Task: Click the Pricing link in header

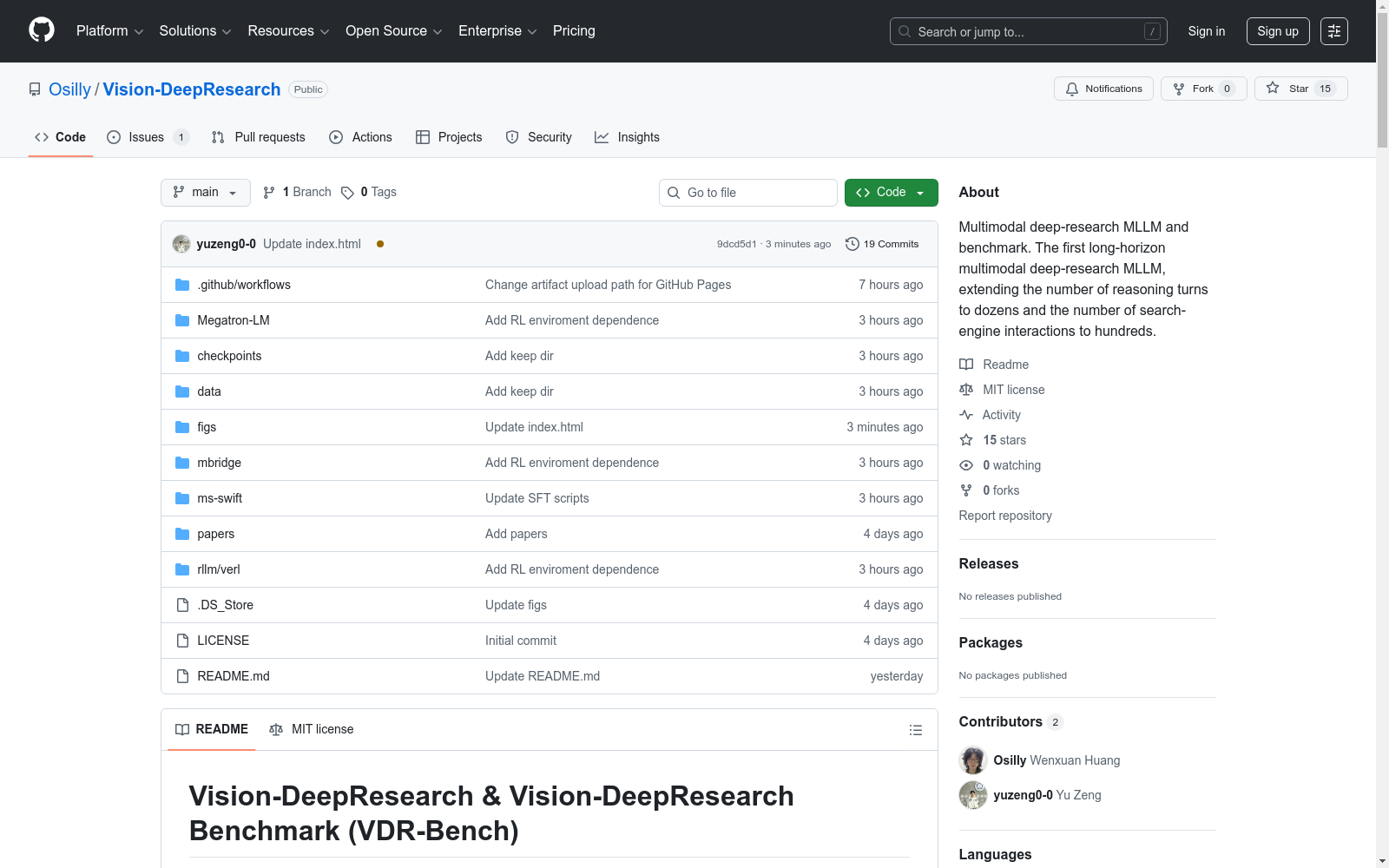Action: click(574, 31)
